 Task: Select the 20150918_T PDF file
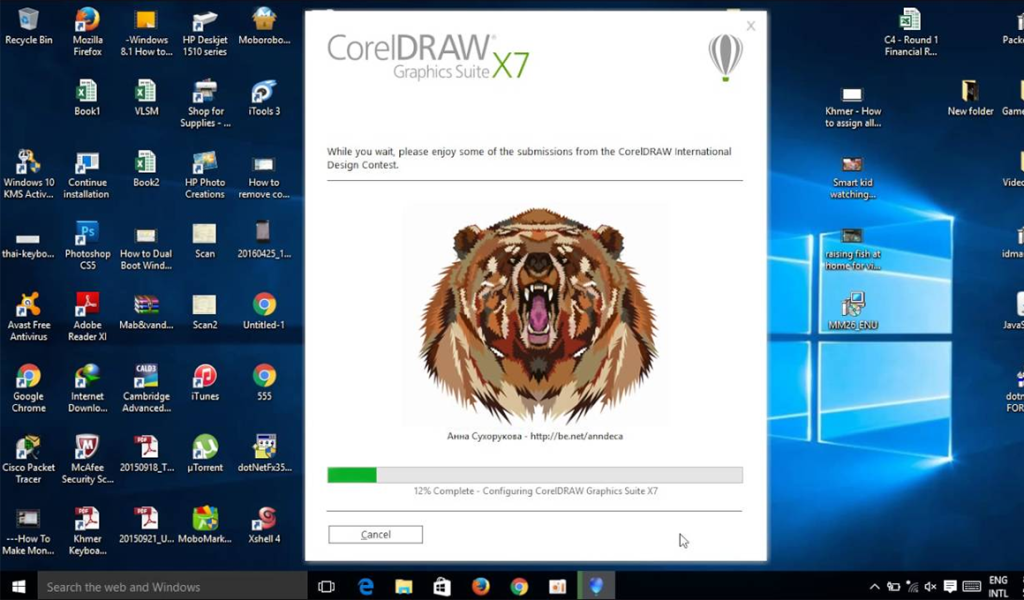pos(146,453)
